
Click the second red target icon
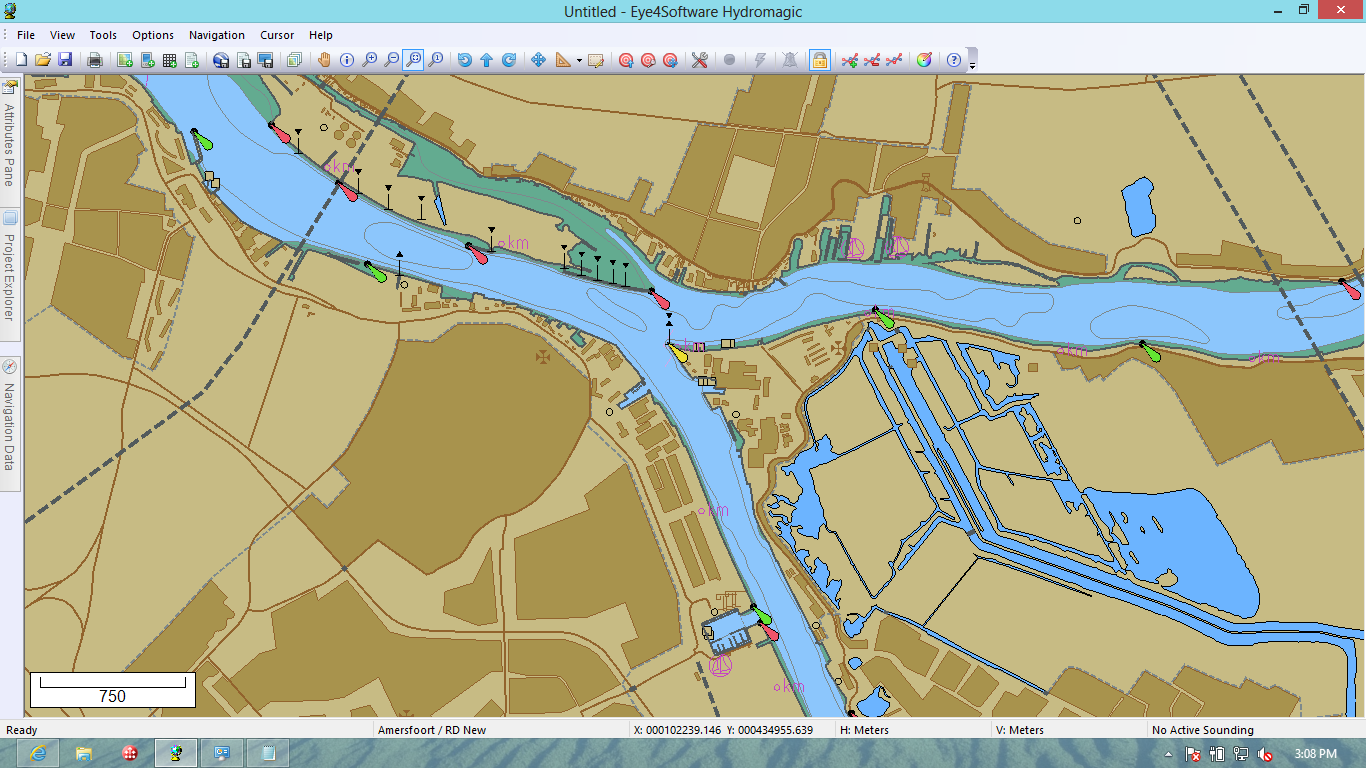coord(648,60)
